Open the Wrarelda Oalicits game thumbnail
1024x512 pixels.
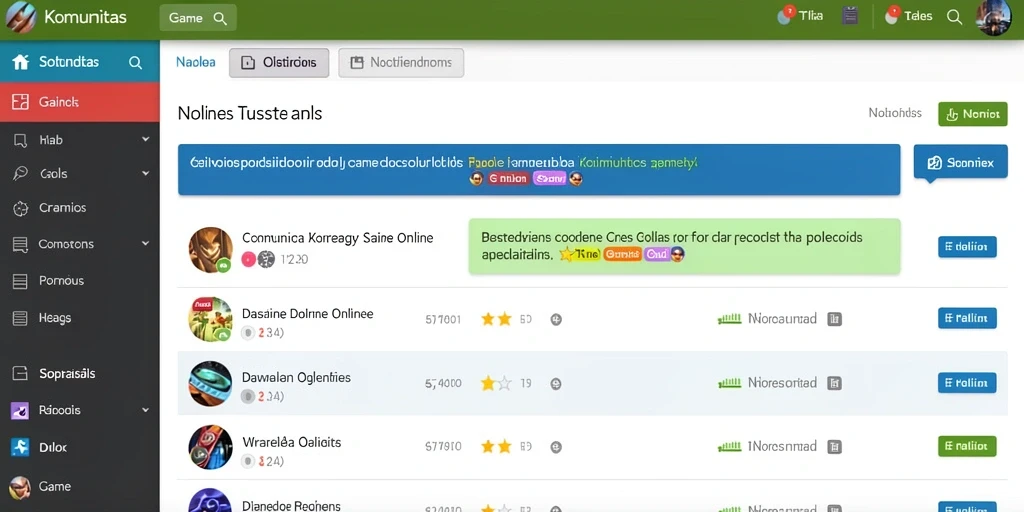pos(210,447)
